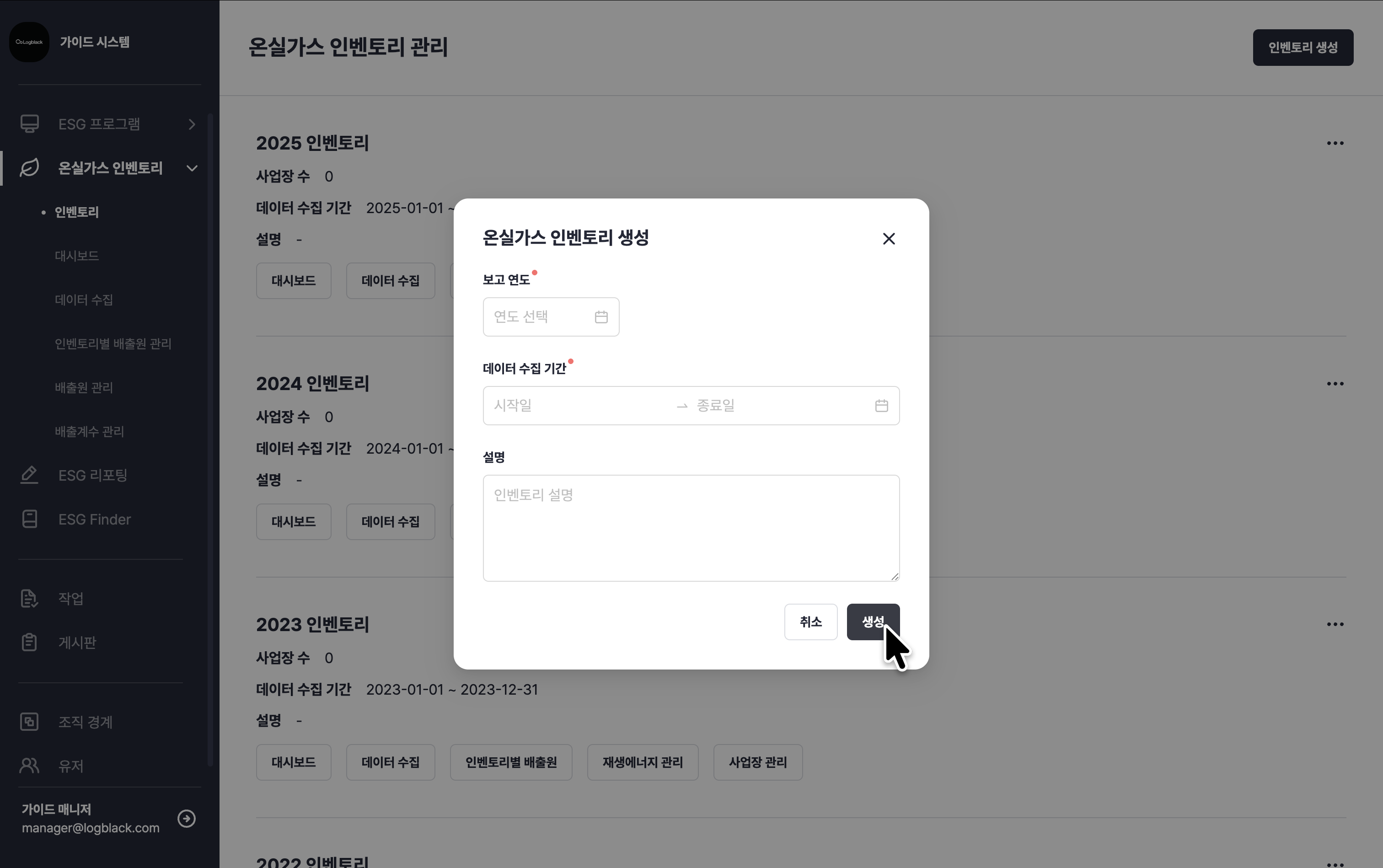Collapse the 온실가스 인벤토리 sidebar section
The image size is (1383, 868).
pos(192,168)
